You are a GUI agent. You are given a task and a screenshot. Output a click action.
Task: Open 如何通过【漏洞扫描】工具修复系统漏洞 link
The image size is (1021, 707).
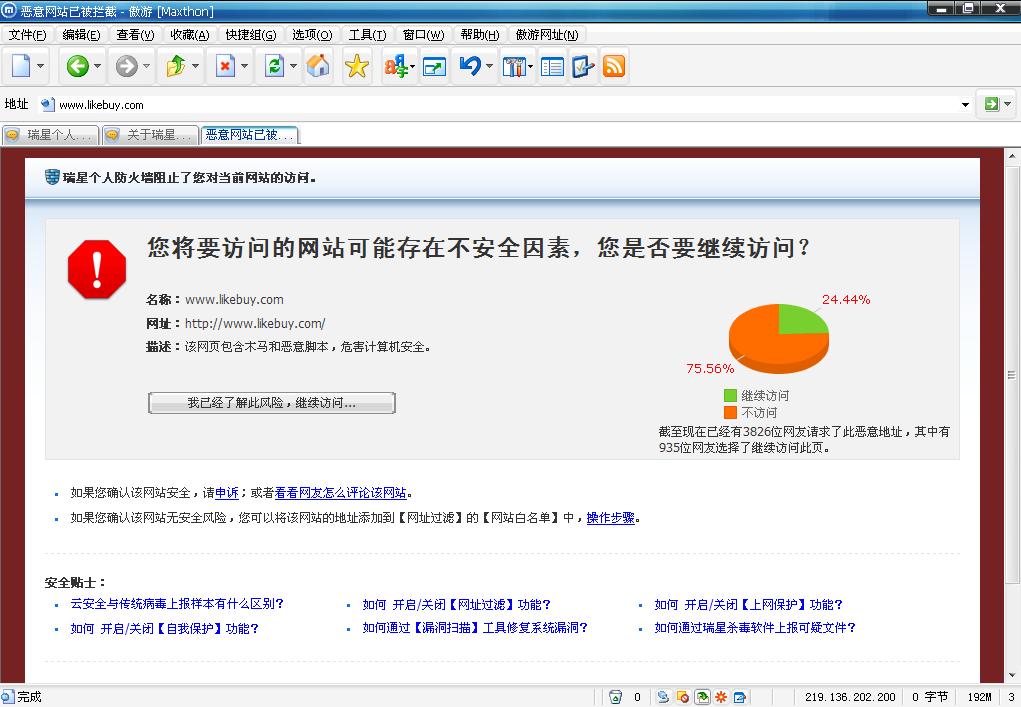(x=475, y=628)
